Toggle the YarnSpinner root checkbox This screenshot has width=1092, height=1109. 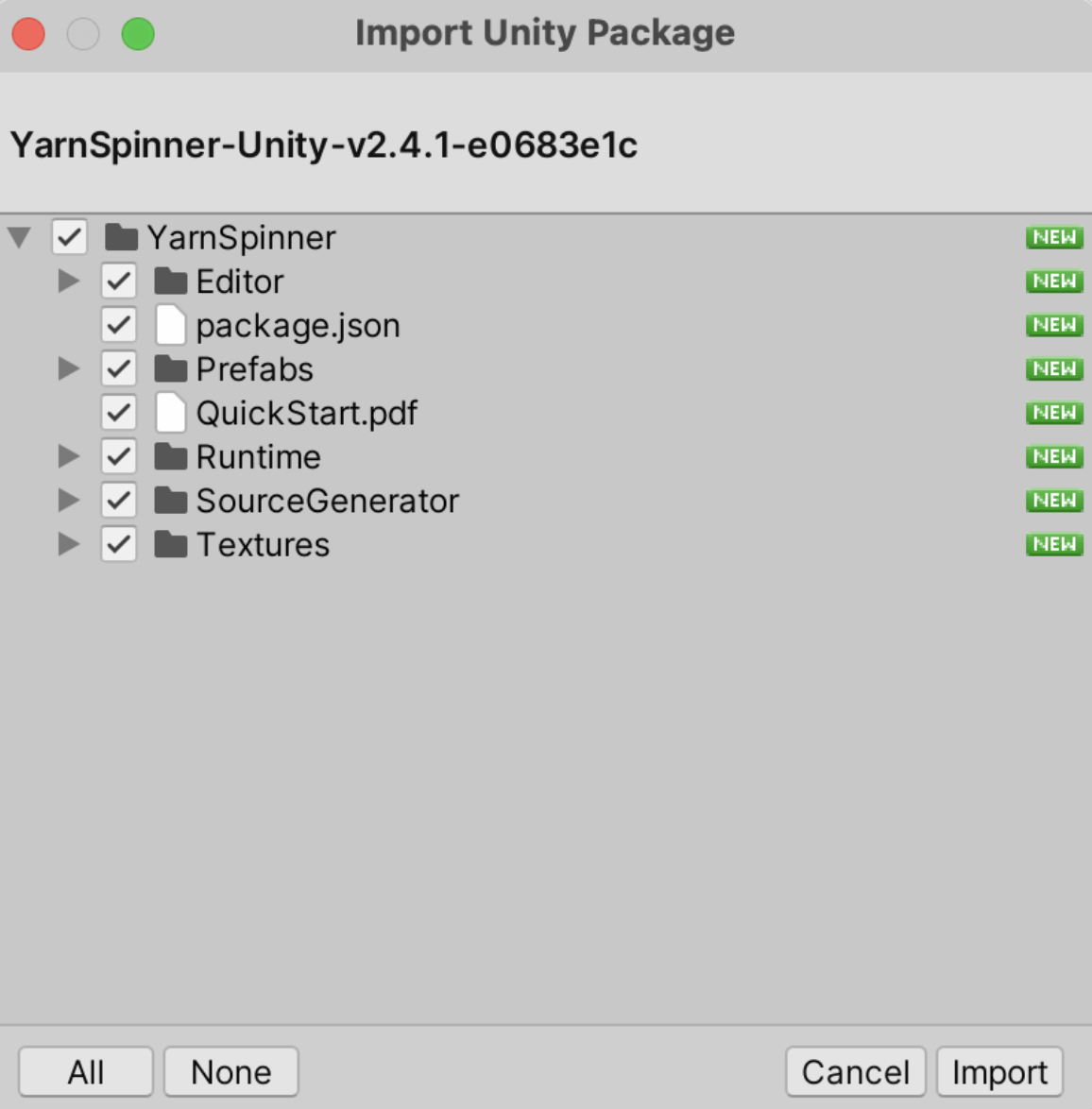coord(70,237)
